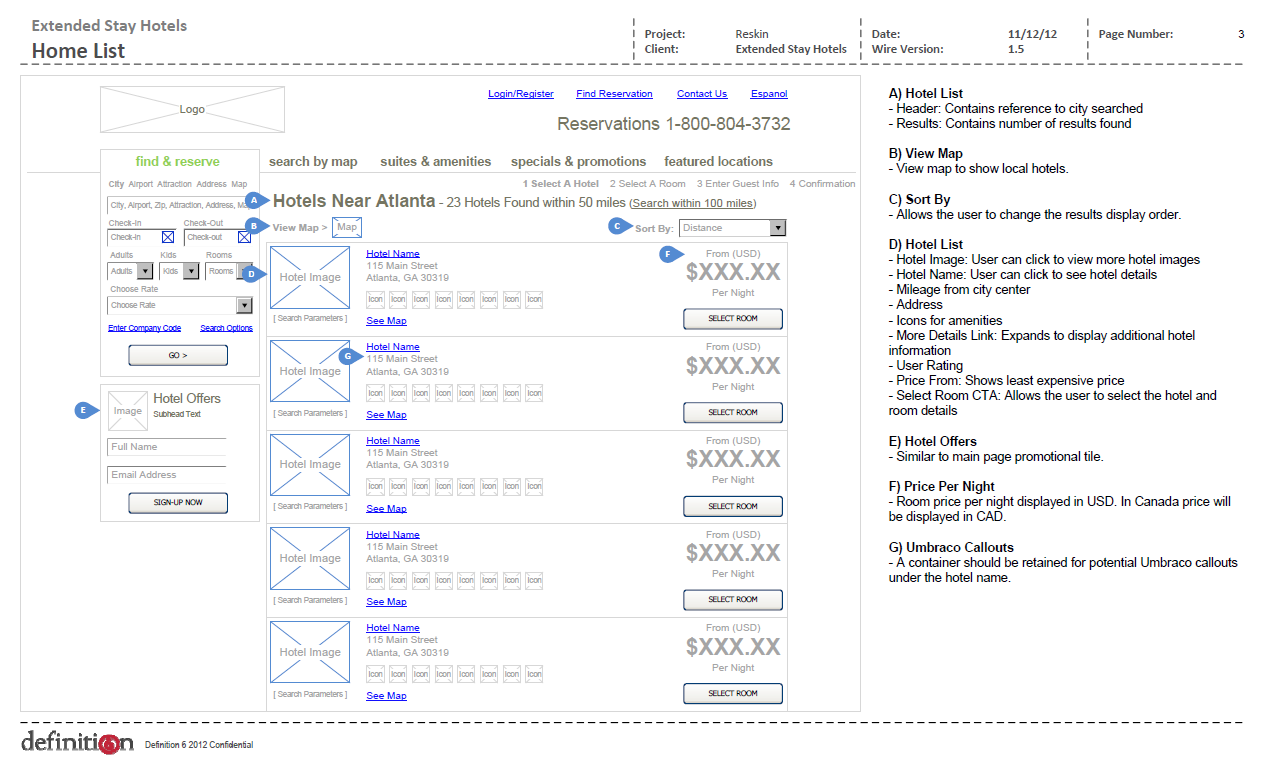The height and width of the screenshot is (762, 1266).
Task: Click See Map for the first hotel
Action: click(x=386, y=321)
